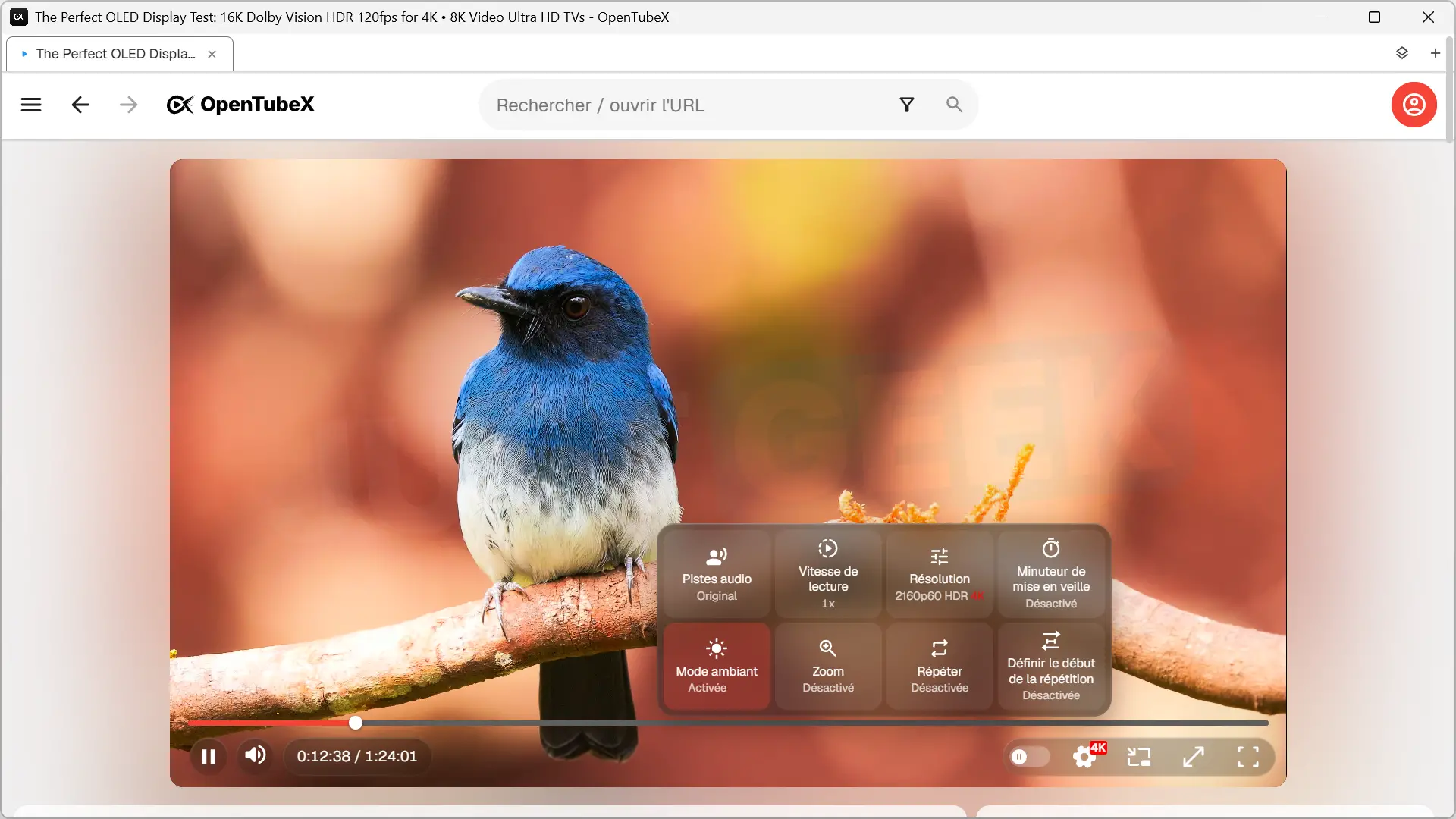Open the search filter funnel
This screenshot has width=1456, height=819.
coord(907,105)
